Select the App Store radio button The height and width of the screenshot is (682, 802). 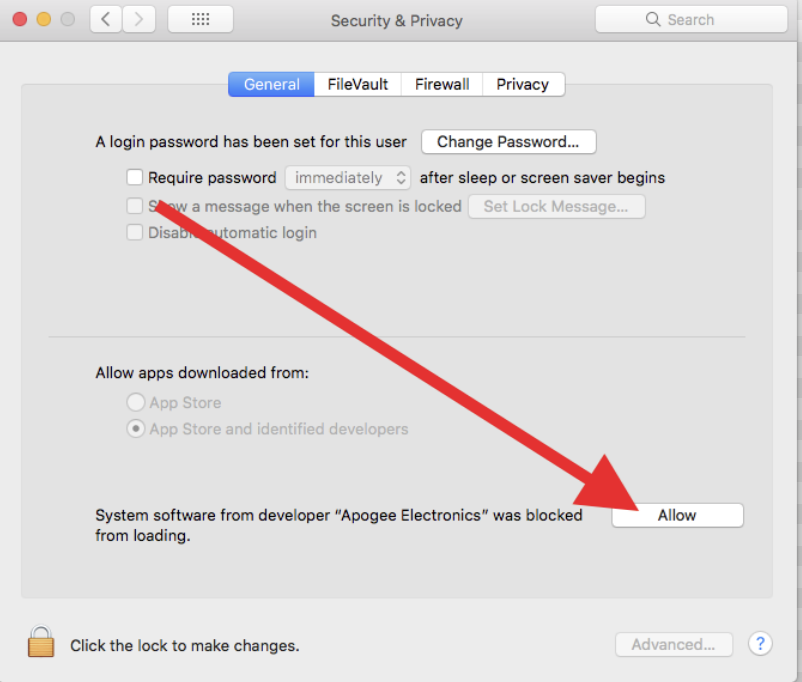coord(135,402)
